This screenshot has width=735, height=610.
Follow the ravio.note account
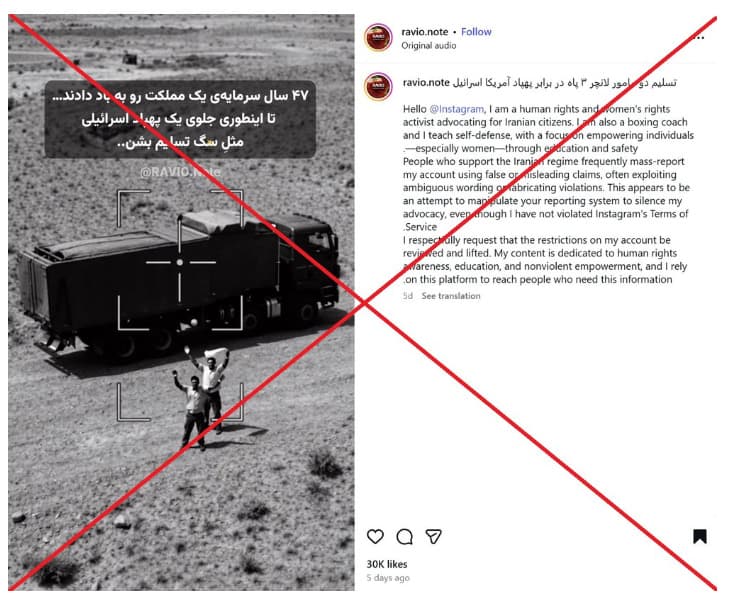(x=476, y=32)
